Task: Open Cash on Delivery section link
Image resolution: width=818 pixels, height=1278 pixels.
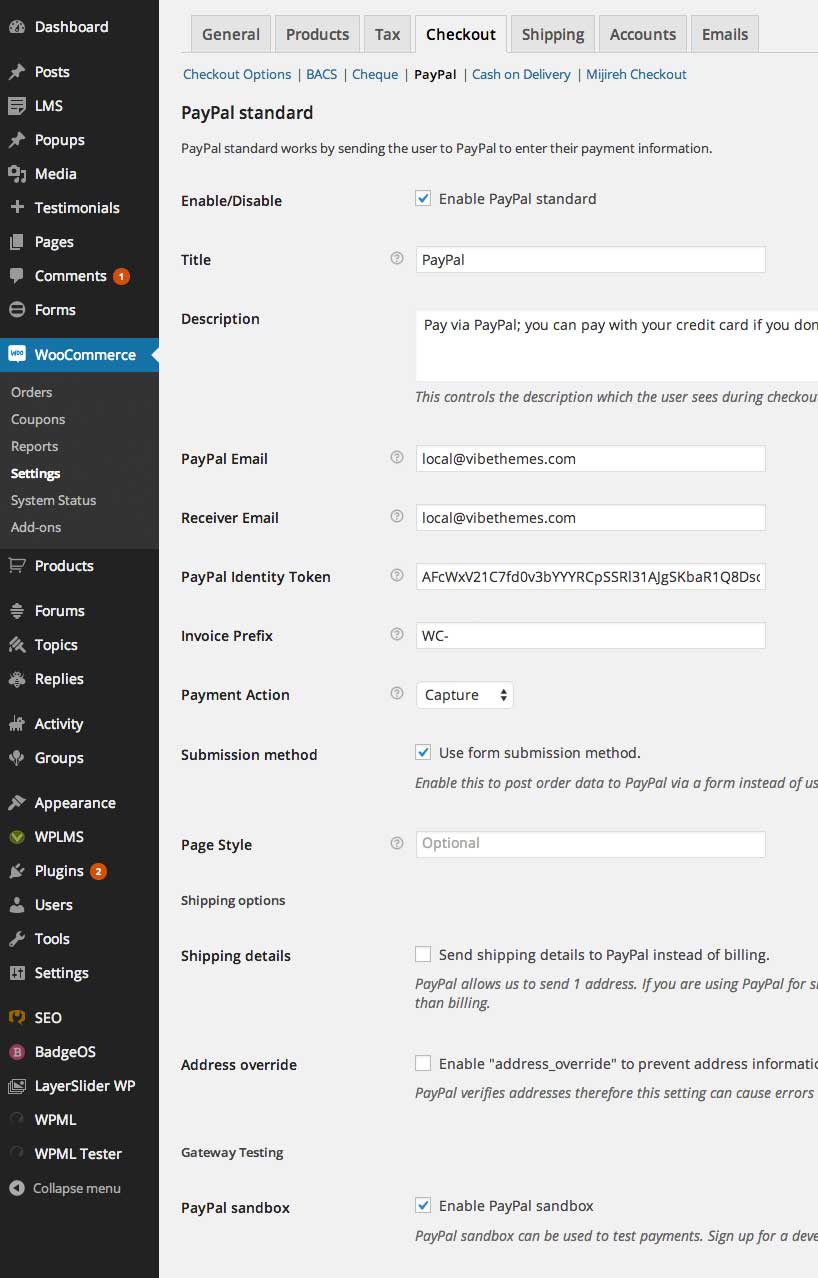Action: tap(521, 74)
